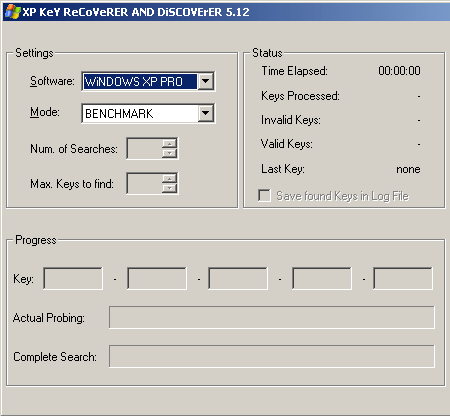
Task: Open the Mode dropdown arrow
Action: click(206, 113)
